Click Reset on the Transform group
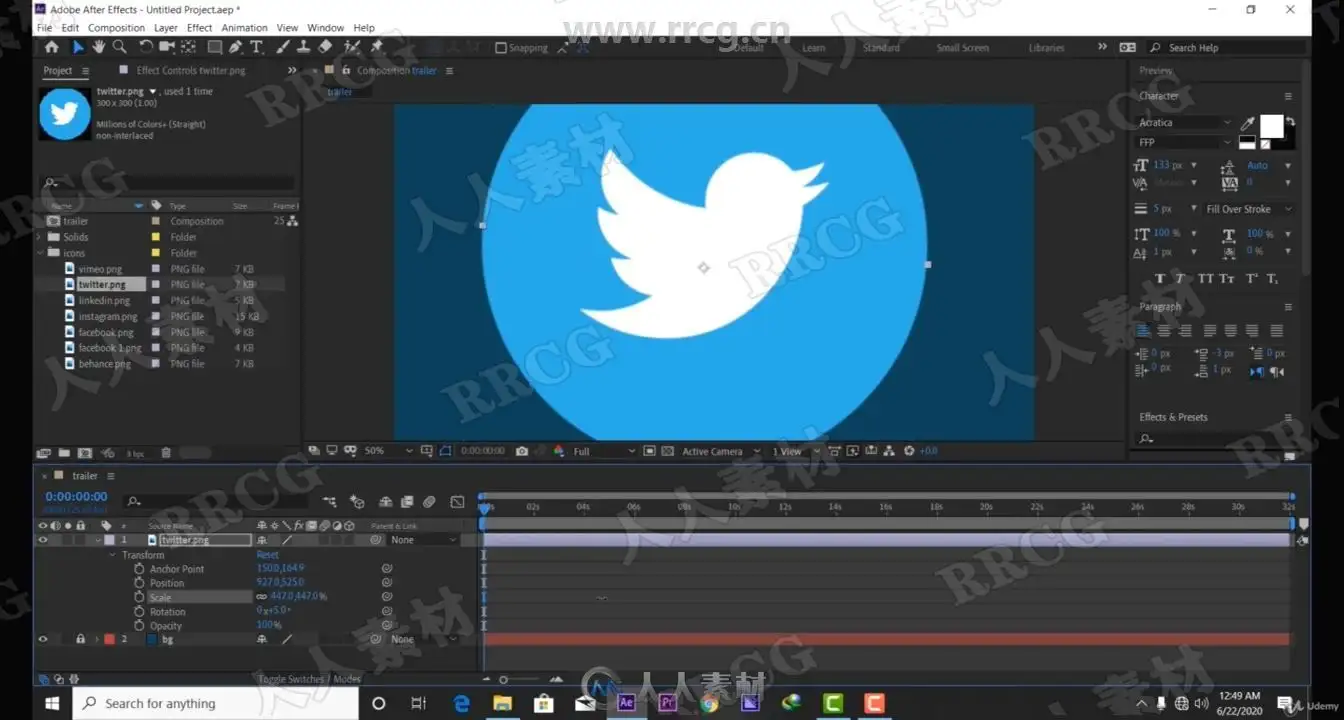Image resolution: width=1344 pixels, height=720 pixels. (268, 555)
